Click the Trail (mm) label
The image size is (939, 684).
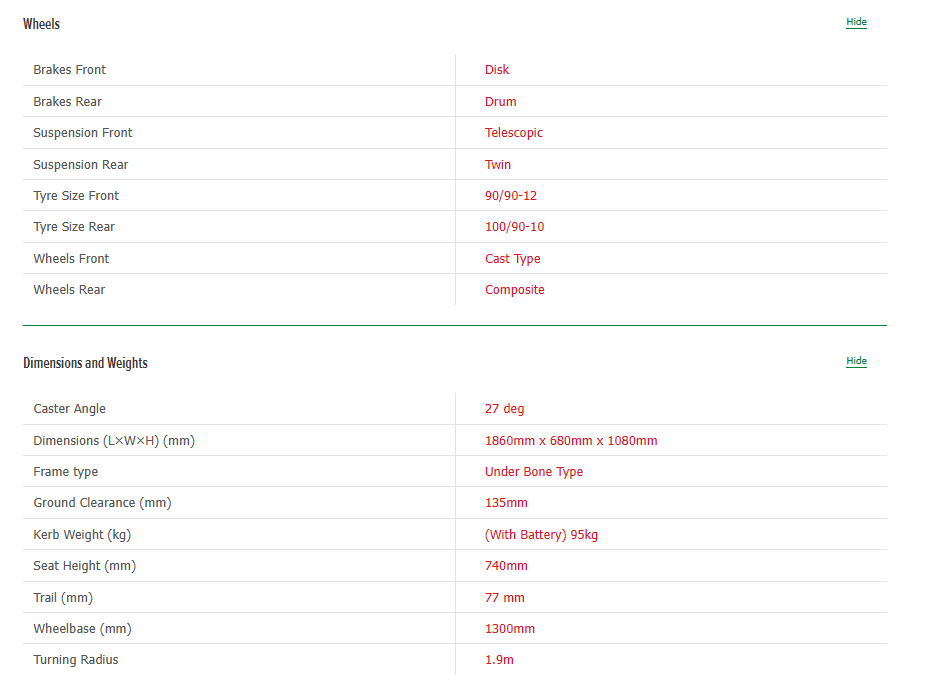coord(63,598)
